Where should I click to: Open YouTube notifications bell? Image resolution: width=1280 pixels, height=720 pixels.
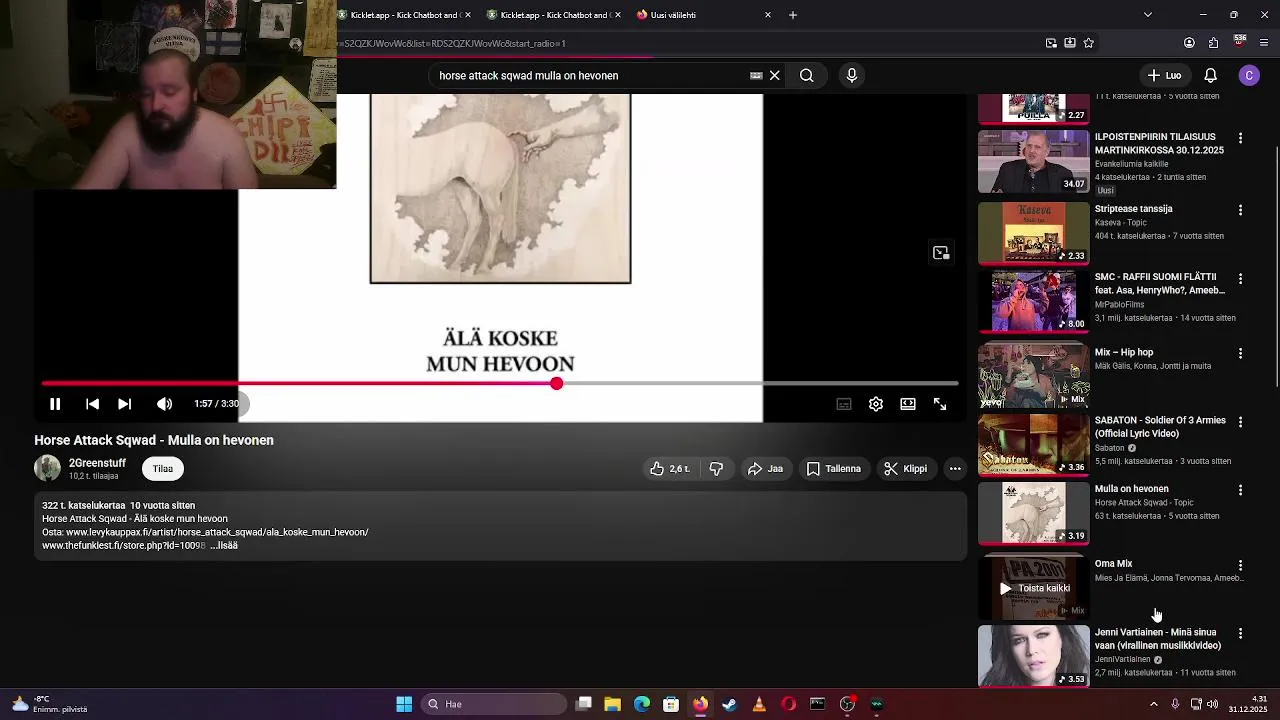click(x=1210, y=75)
